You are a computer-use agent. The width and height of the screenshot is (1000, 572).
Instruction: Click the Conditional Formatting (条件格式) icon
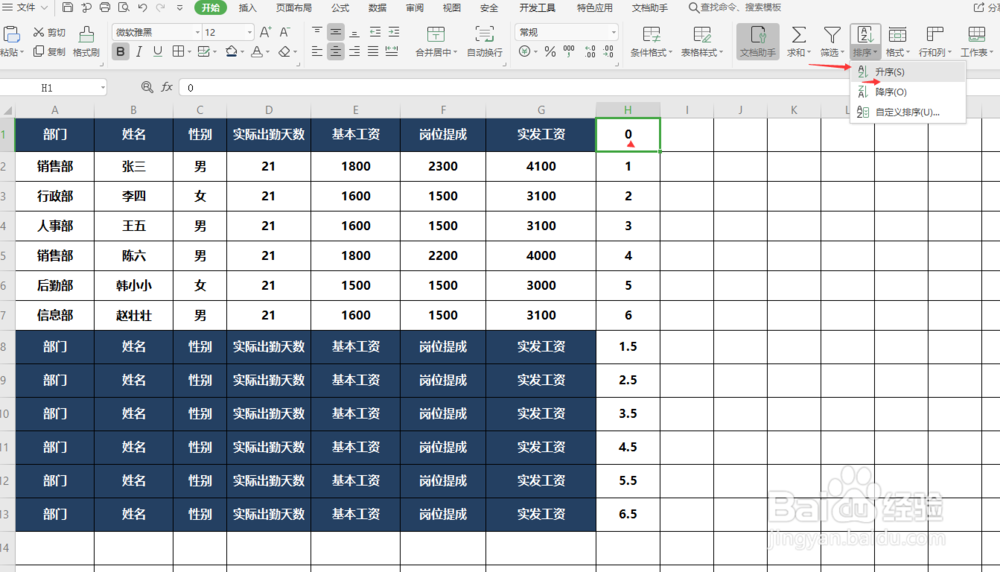coord(651,34)
